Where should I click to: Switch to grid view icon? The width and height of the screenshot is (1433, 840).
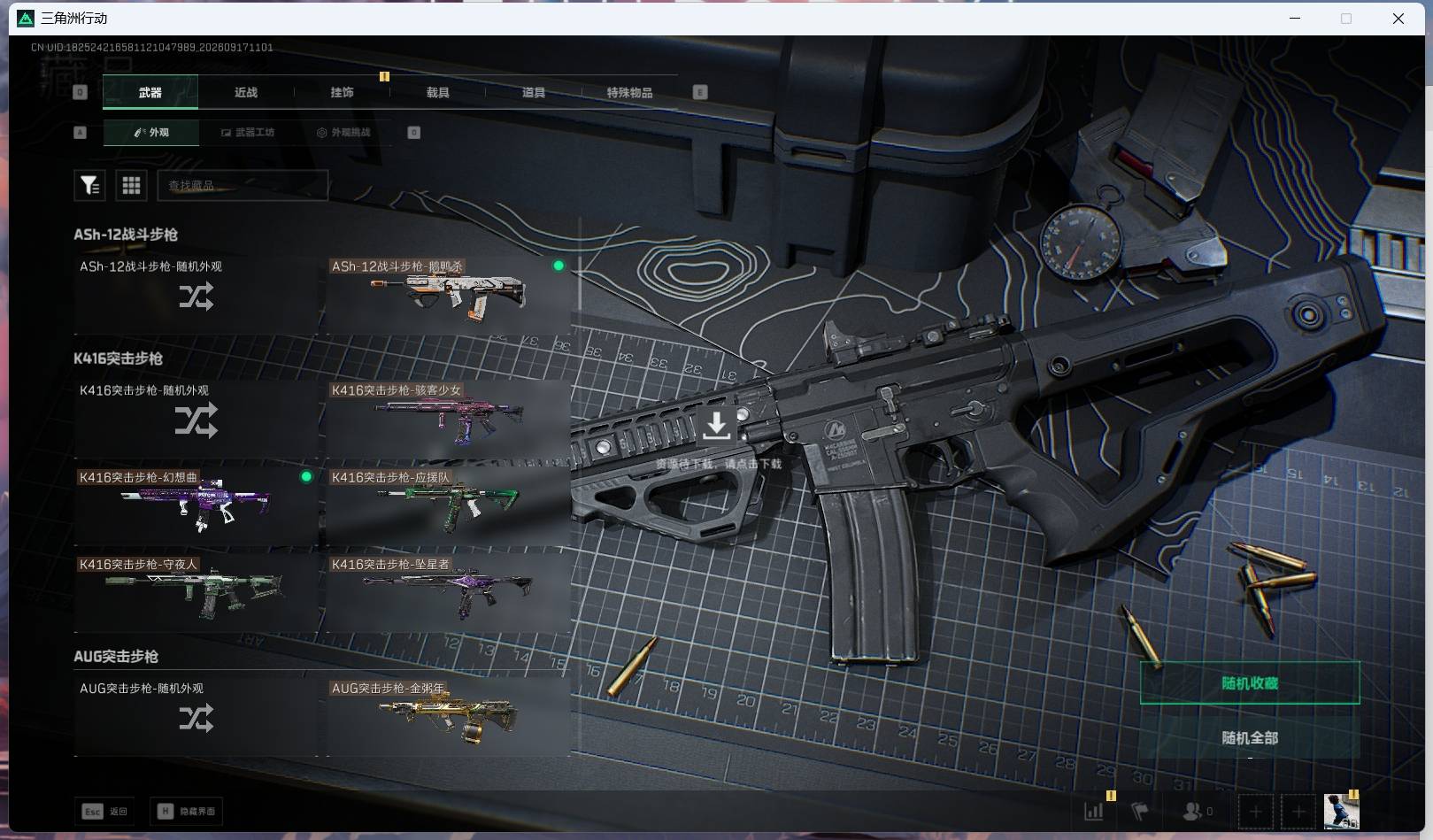[131, 185]
